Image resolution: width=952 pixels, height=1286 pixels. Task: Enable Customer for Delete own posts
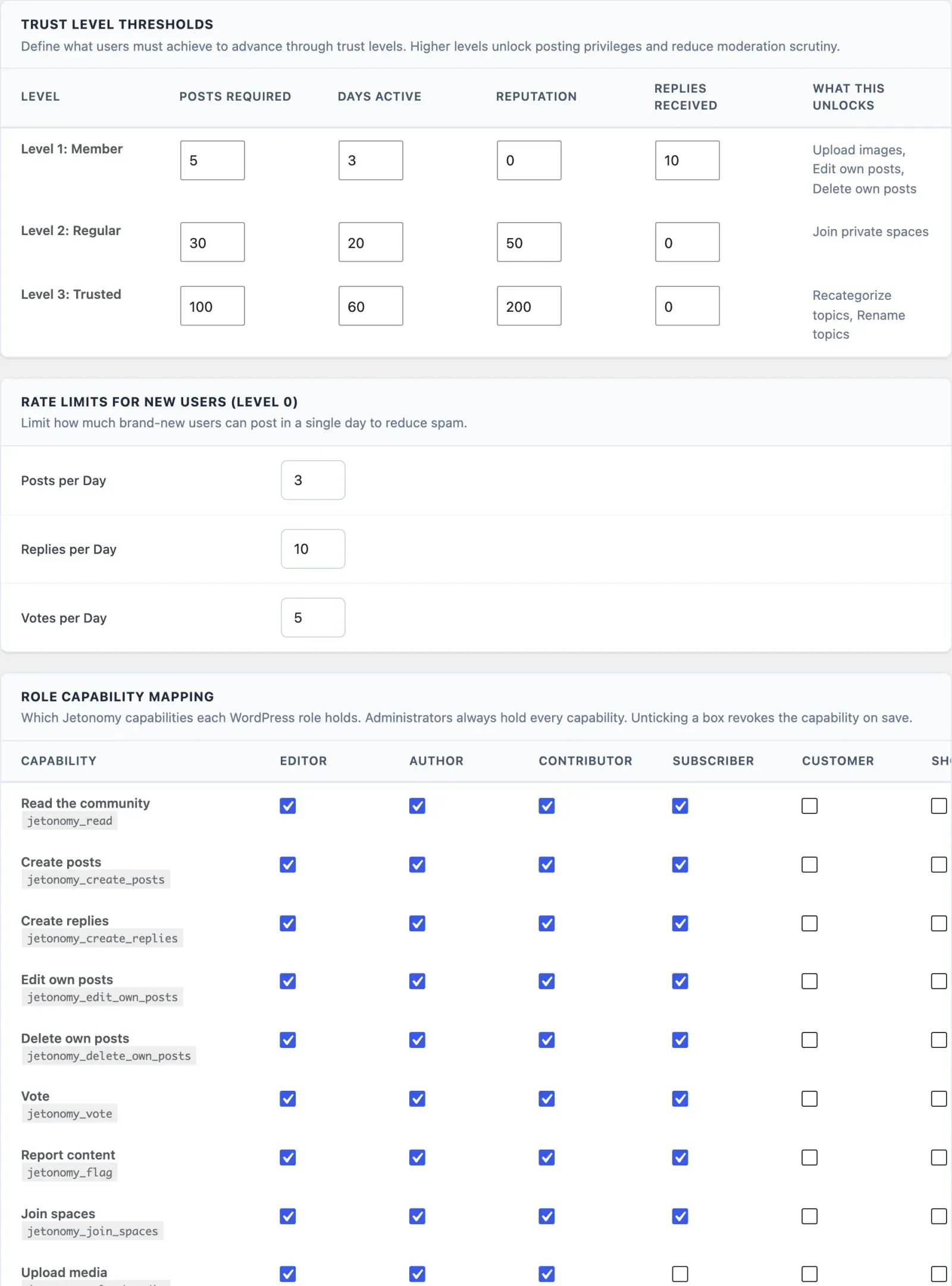coord(810,1040)
